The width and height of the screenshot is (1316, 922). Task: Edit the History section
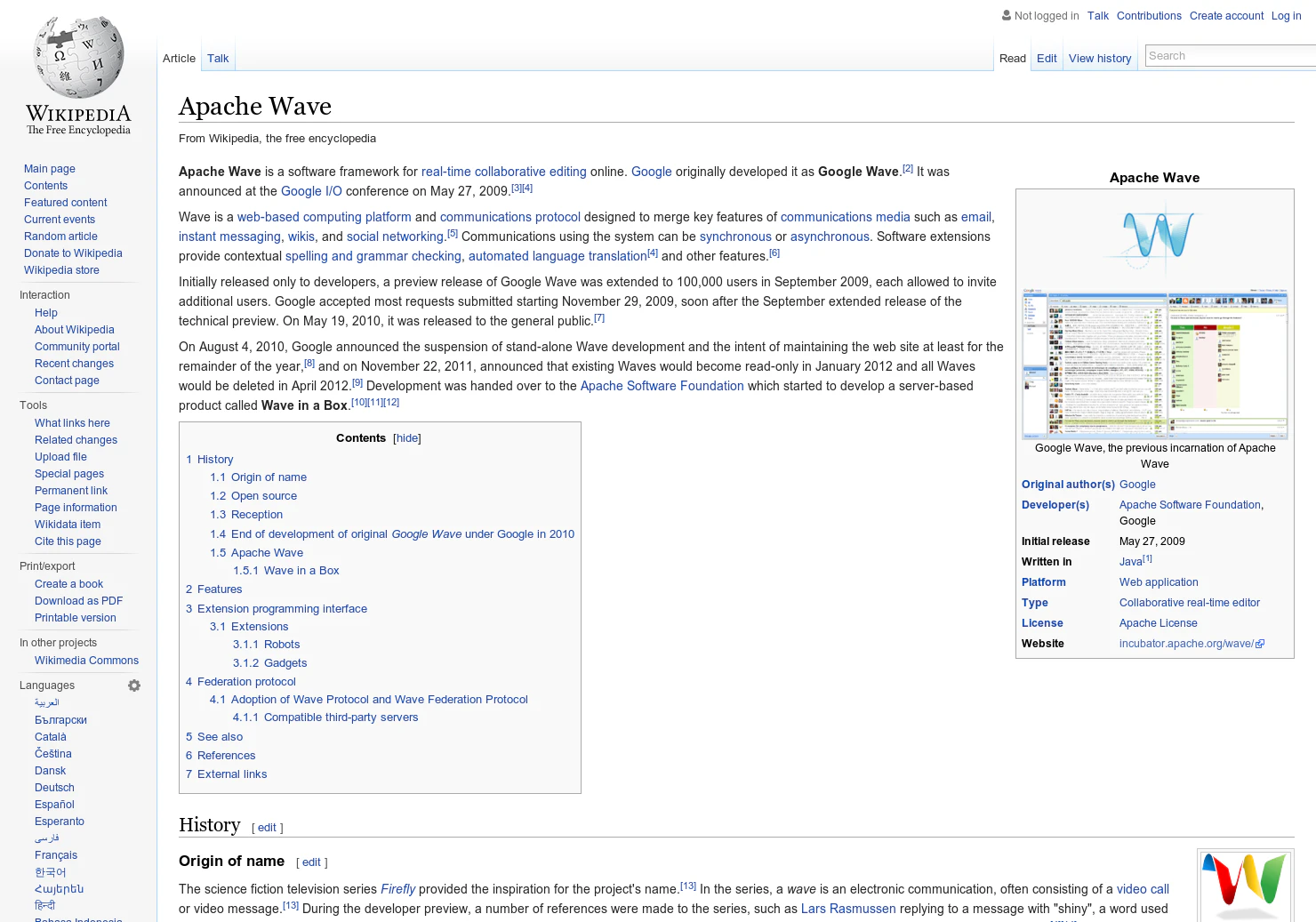(x=267, y=828)
